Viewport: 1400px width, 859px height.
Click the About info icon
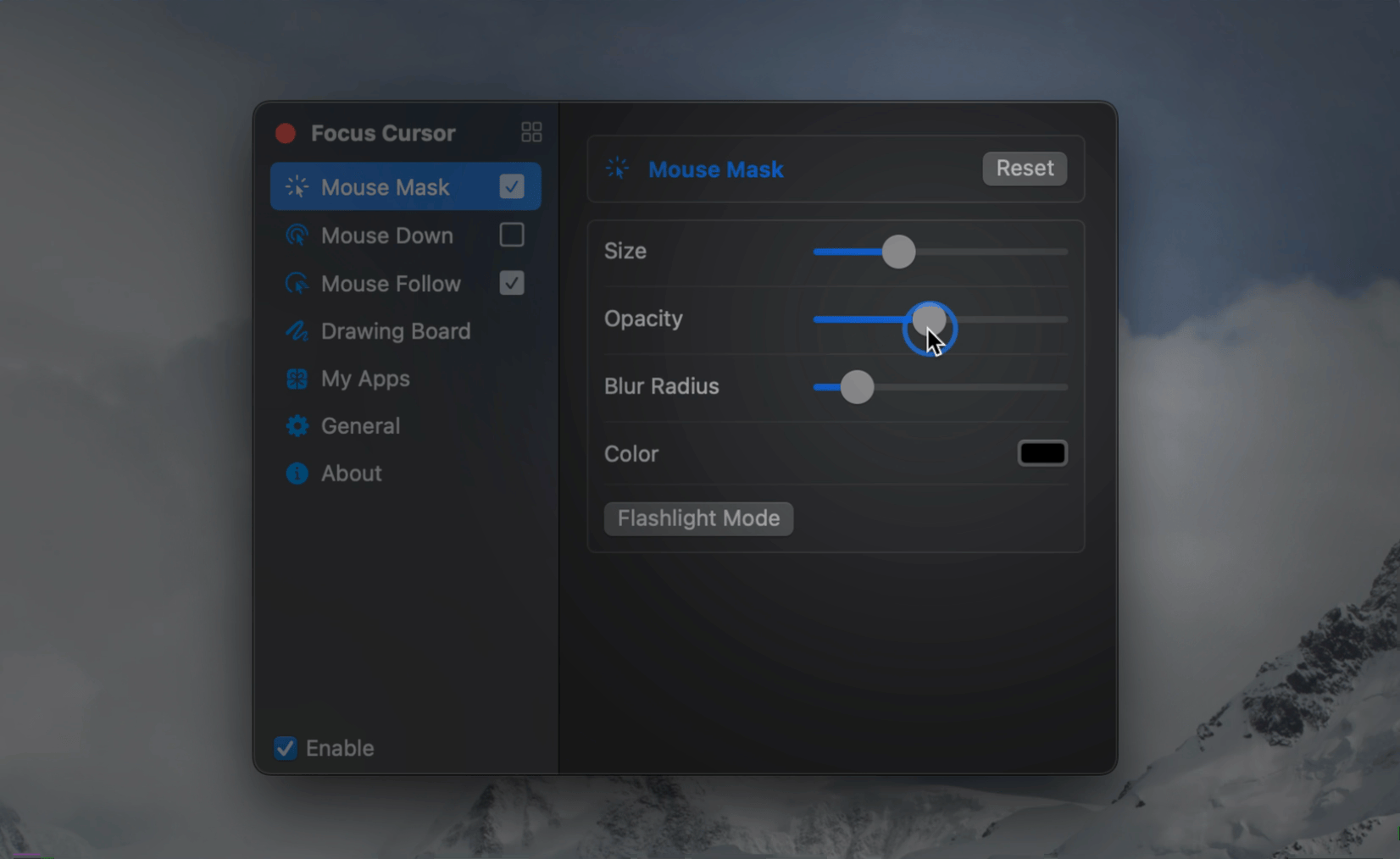tap(297, 473)
